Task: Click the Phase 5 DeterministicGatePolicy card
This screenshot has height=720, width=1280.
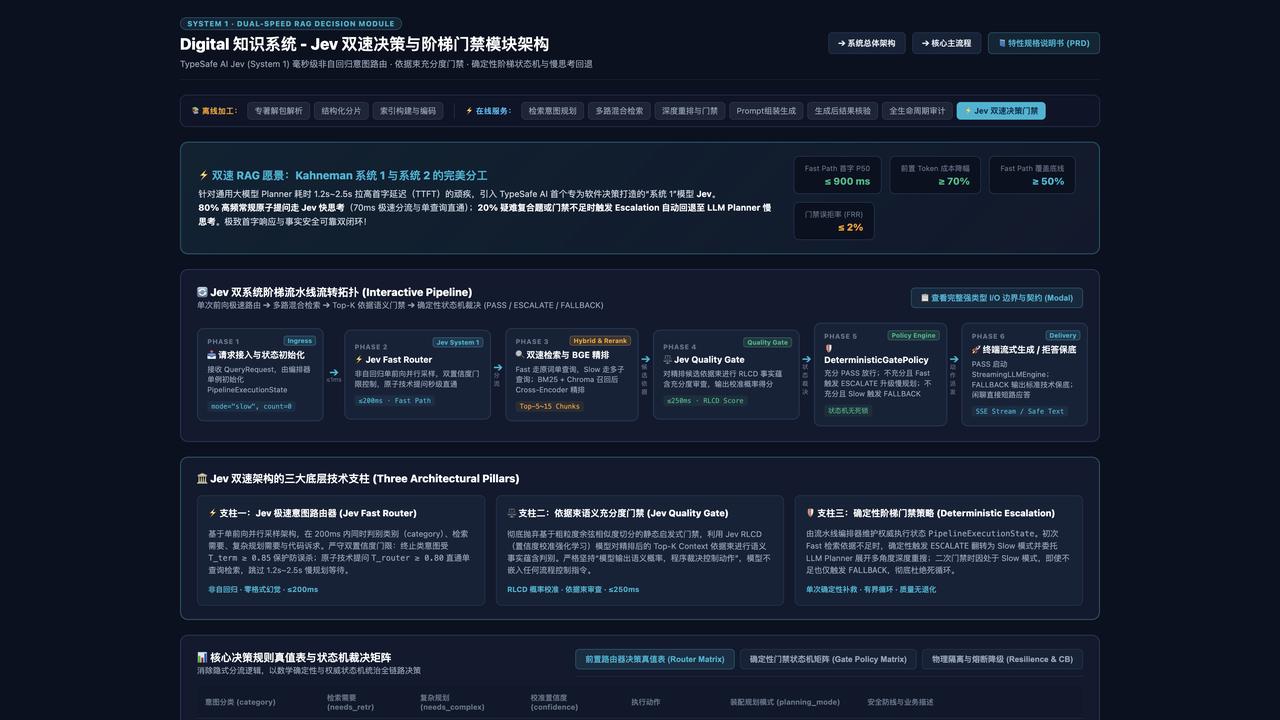Action: 880,374
